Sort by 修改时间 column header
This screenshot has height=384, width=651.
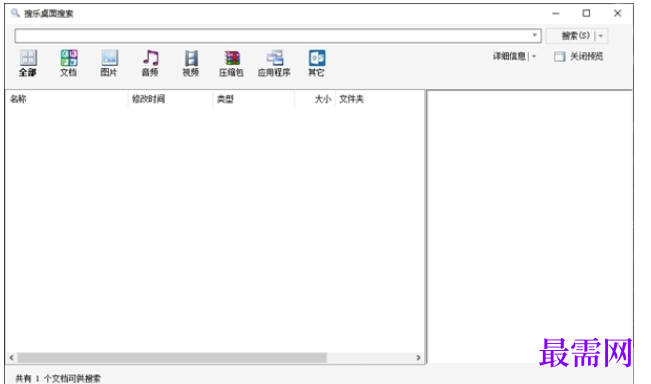coord(171,99)
